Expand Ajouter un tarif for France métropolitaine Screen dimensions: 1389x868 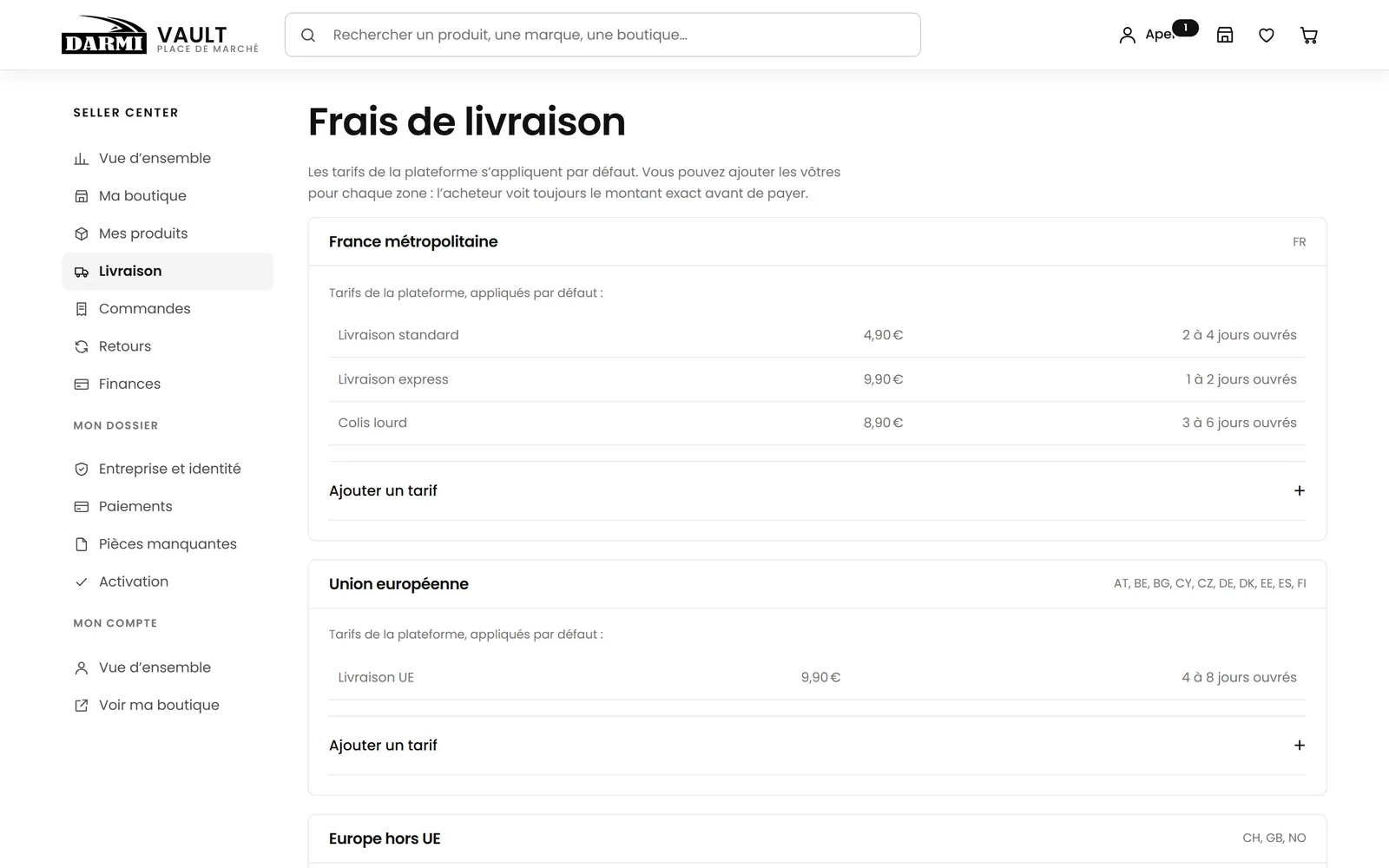point(817,490)
